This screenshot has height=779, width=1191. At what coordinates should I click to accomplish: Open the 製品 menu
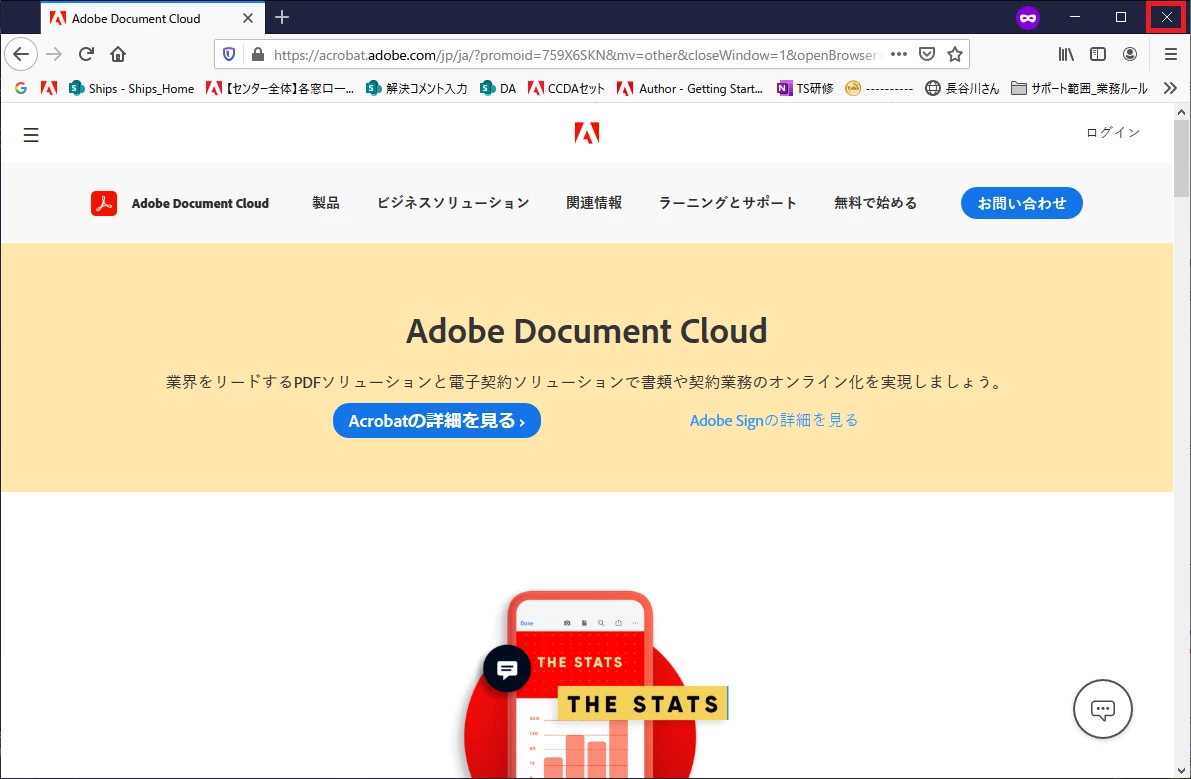(326, 203)
